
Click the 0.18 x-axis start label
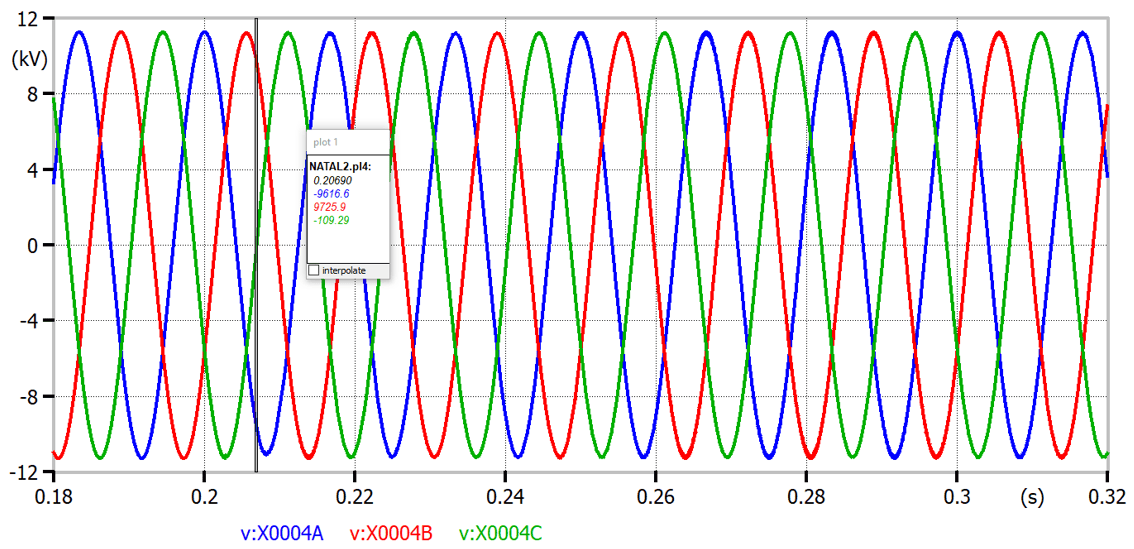pos(53,496)
